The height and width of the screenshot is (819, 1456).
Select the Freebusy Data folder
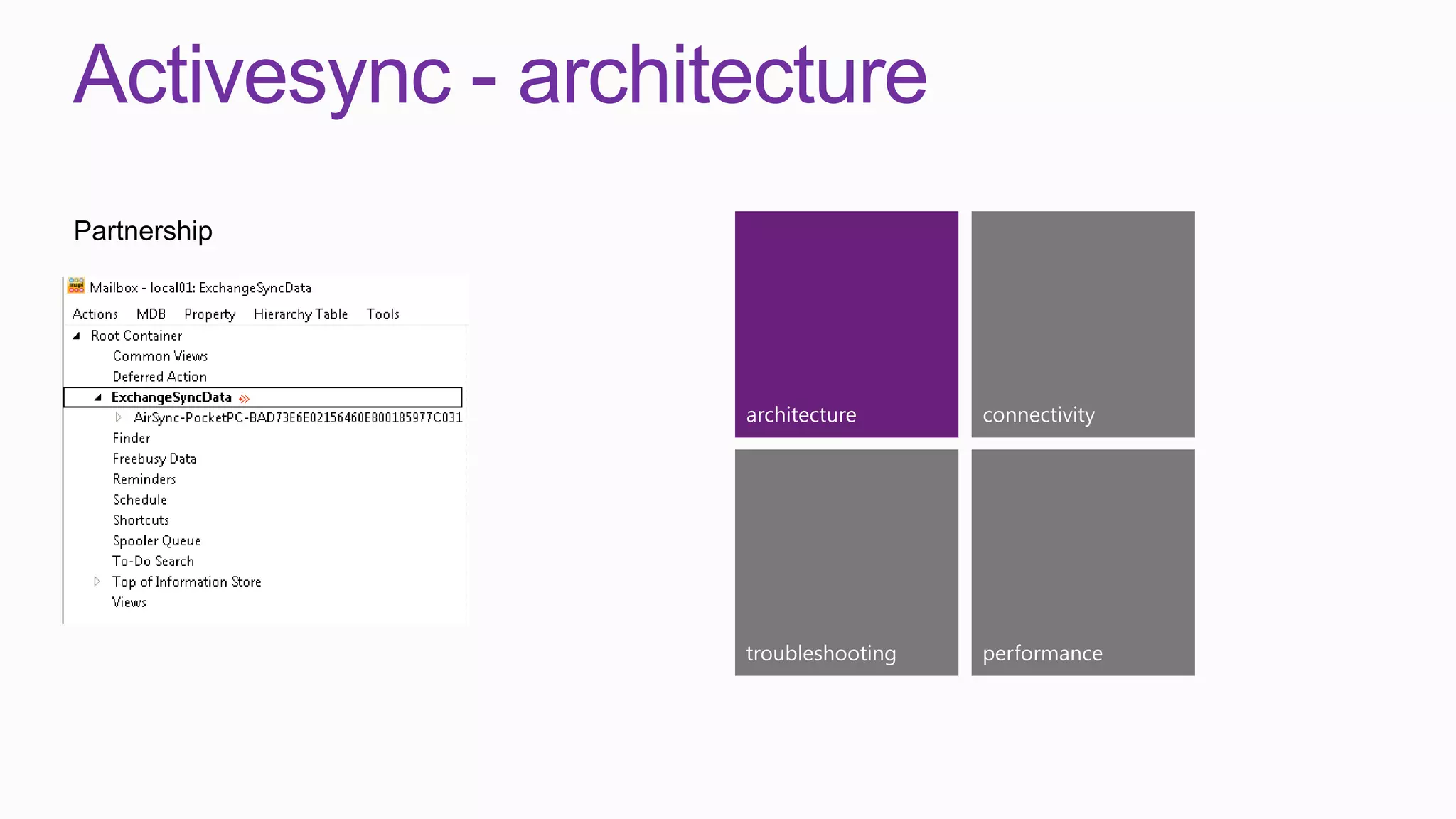click(154, 459)
